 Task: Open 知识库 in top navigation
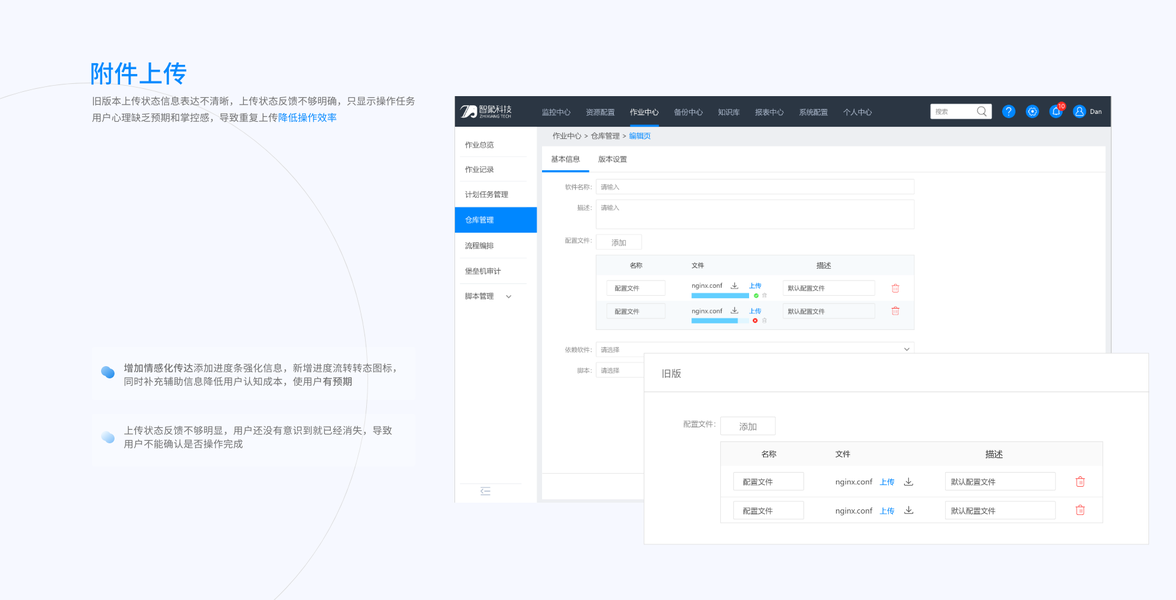(x=728, y=112)
